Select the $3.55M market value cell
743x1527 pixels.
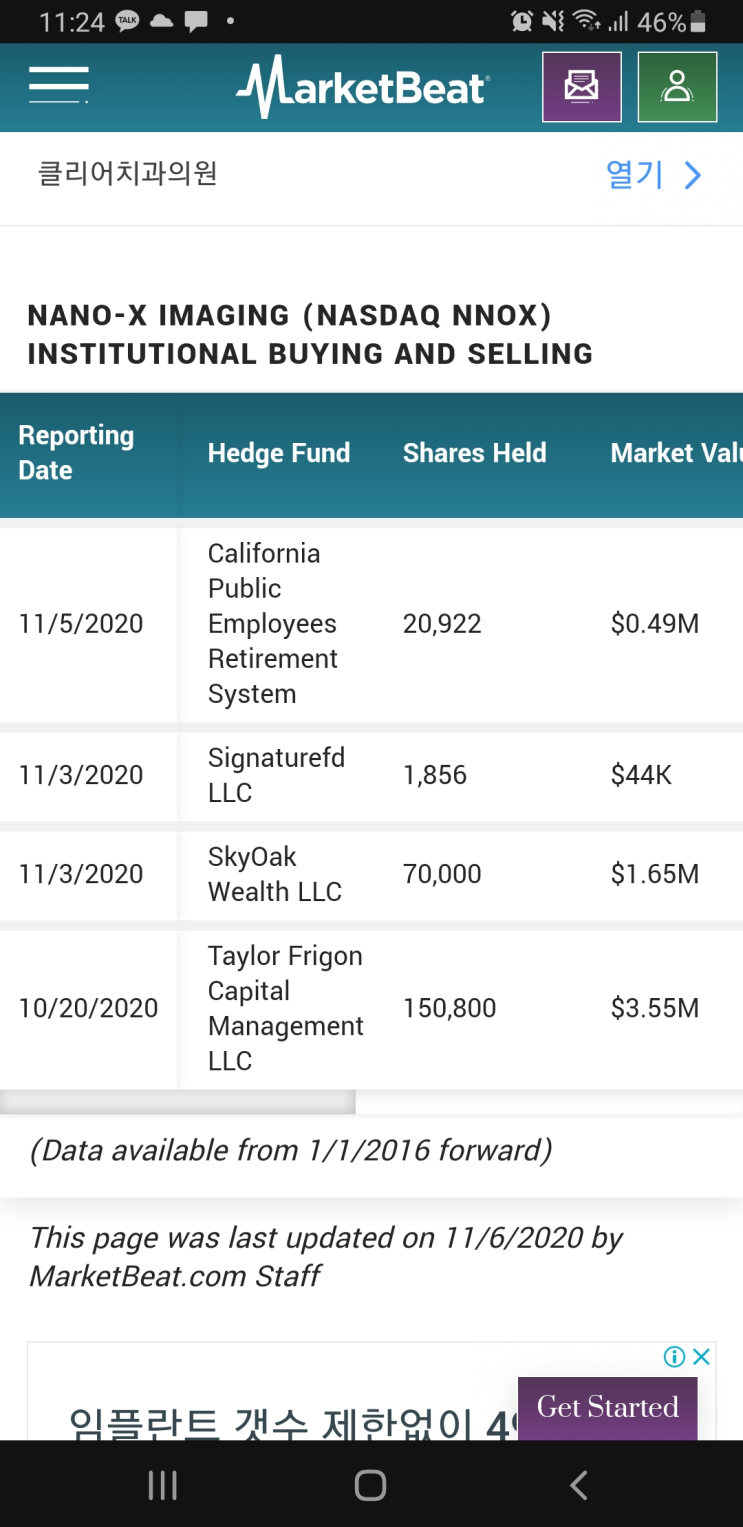[x=655, y=1008]
